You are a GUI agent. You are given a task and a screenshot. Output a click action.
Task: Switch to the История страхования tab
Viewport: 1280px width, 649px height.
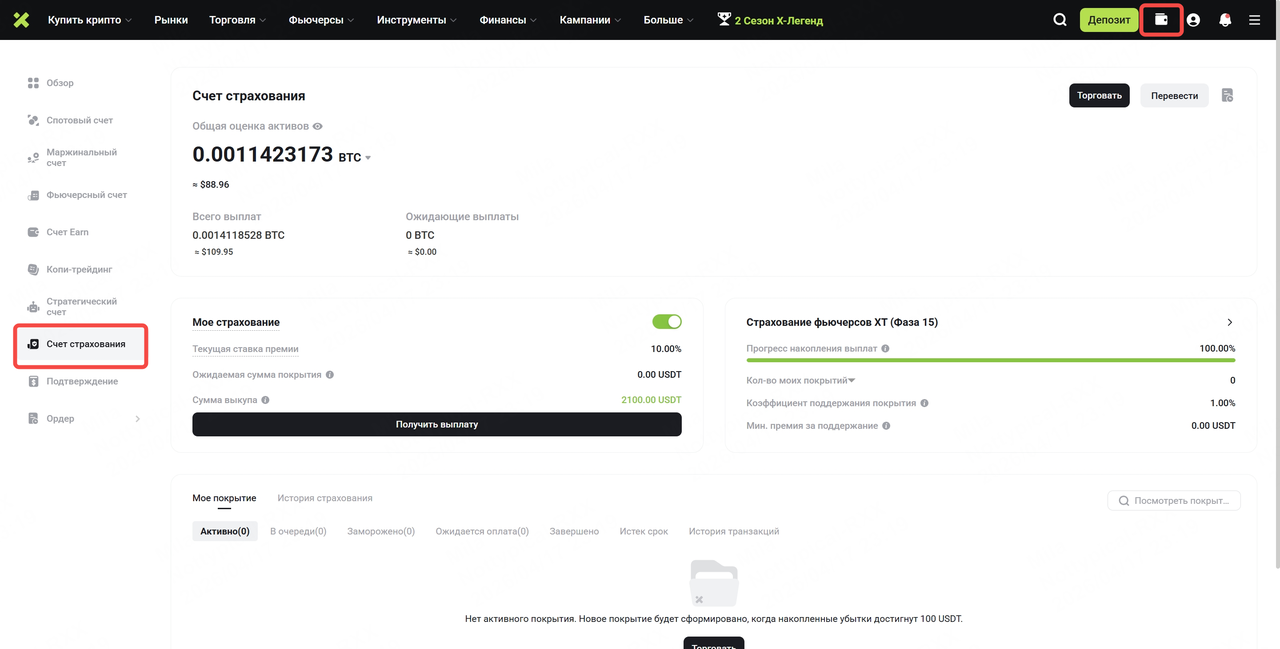325,498
